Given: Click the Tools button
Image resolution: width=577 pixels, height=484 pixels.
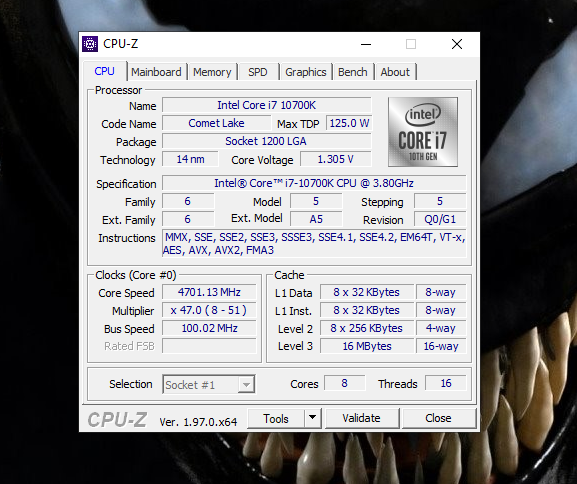Looking at the screenshot, I should coord(276,418).
